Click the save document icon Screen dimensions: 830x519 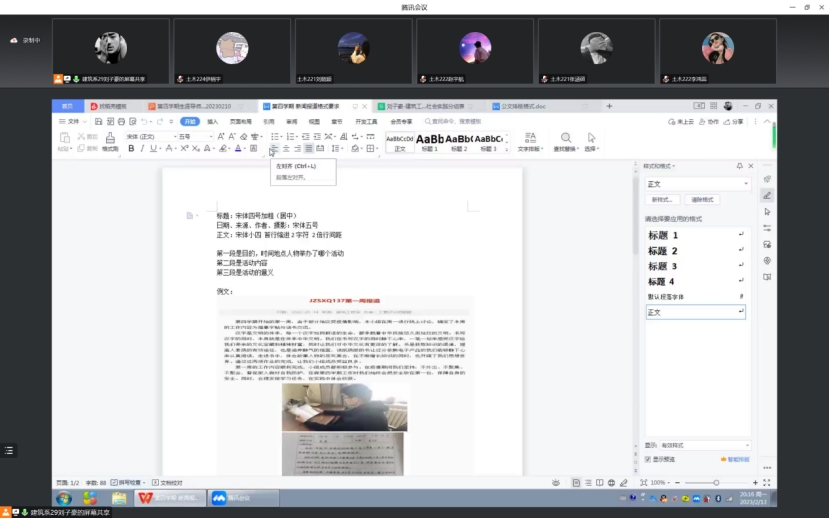[99, 121]
